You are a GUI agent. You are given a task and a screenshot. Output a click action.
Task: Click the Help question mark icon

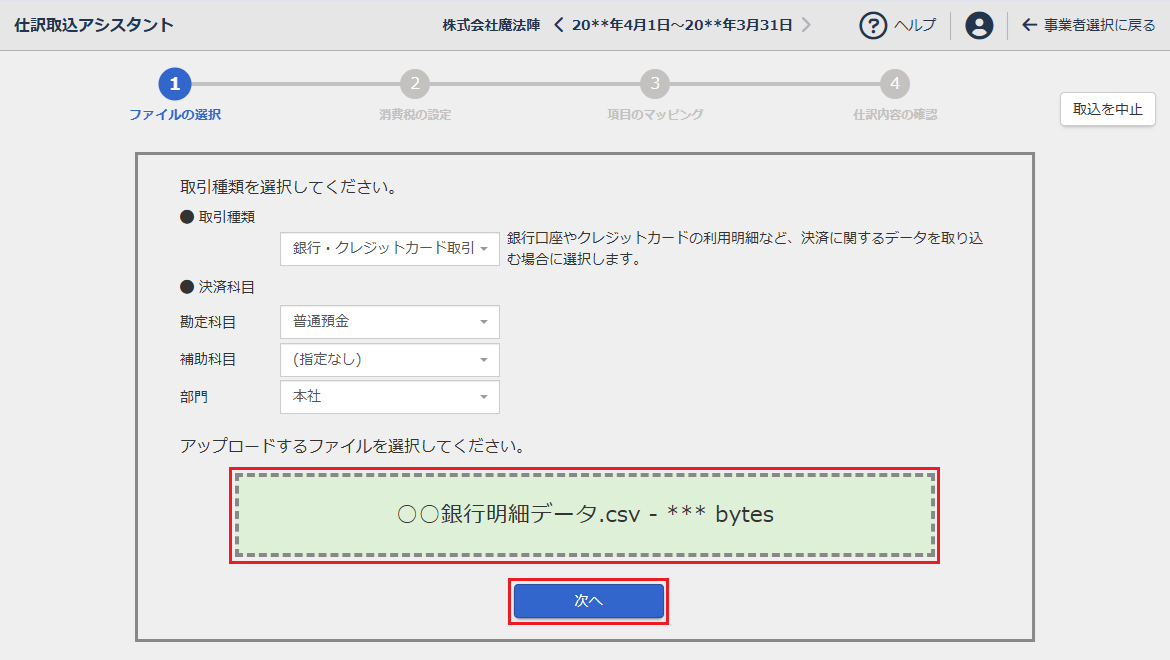click(874, 25)
